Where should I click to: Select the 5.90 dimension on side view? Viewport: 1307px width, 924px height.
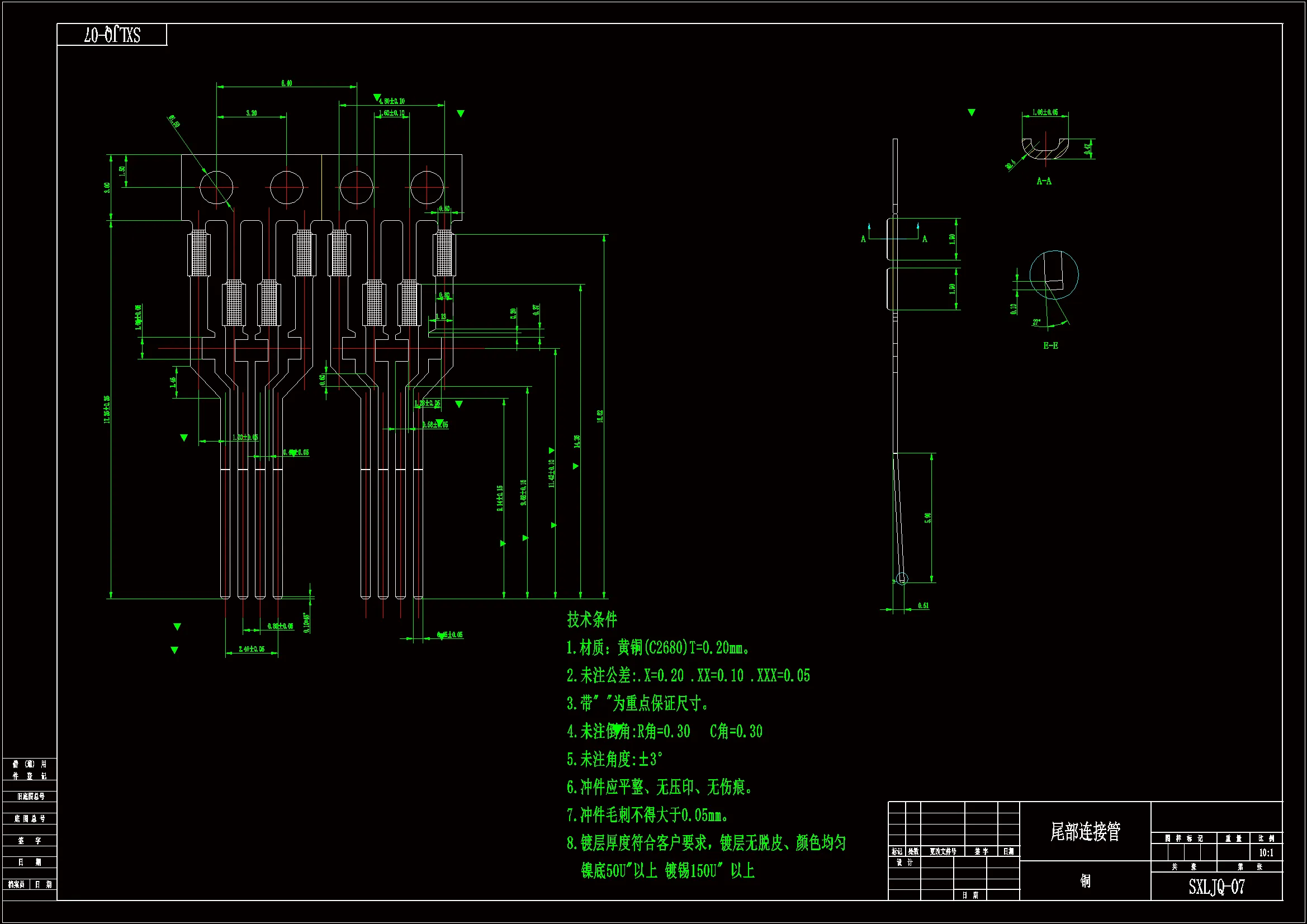coord(928,518)
